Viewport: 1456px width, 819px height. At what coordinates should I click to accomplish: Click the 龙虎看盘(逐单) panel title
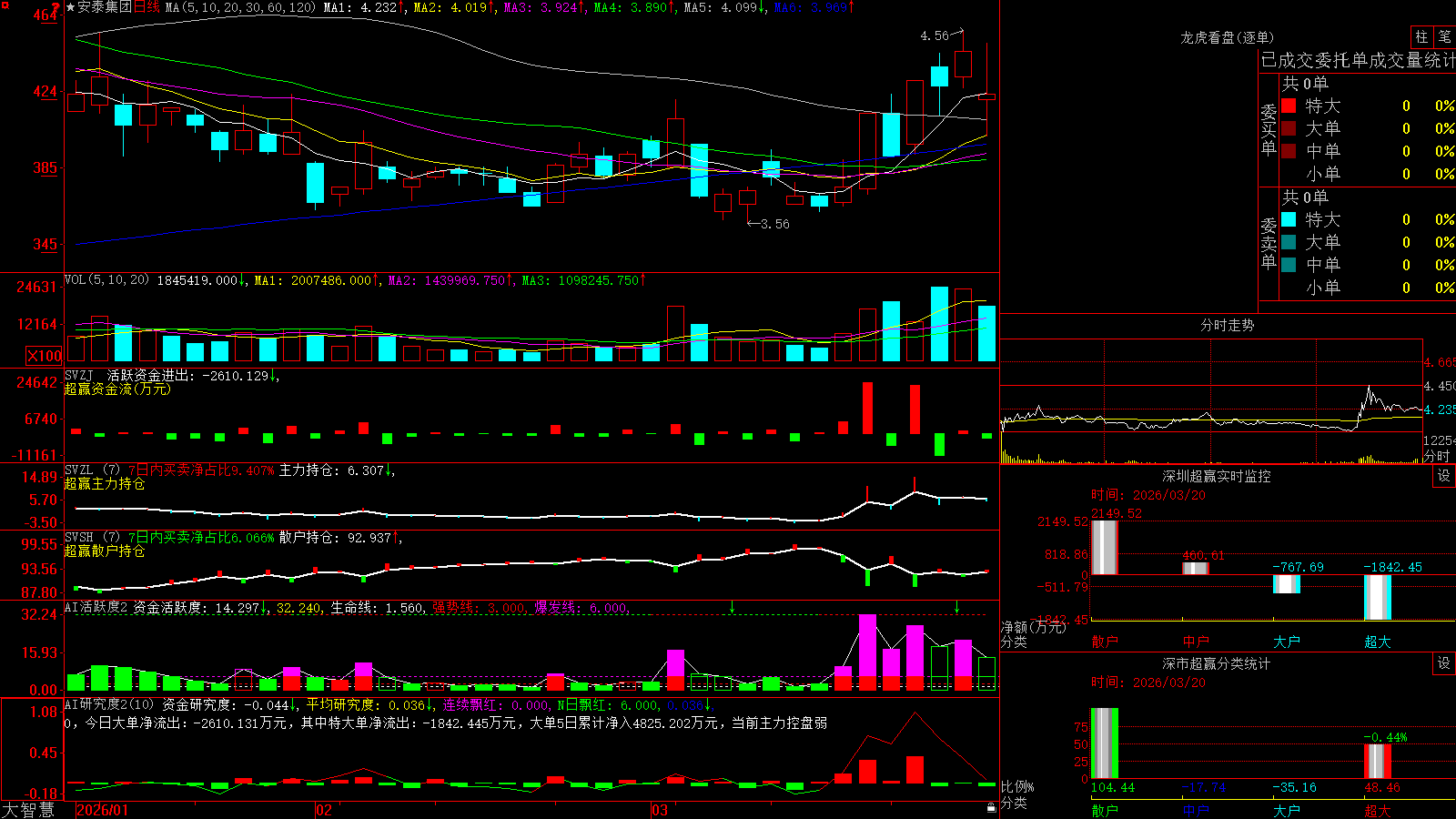pyautogui.click(x=1227, y=37)
